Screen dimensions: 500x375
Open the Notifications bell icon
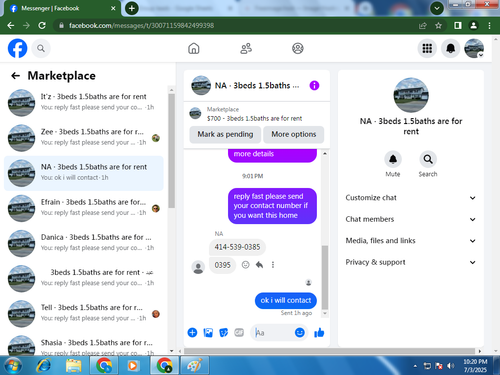[450, 48]
